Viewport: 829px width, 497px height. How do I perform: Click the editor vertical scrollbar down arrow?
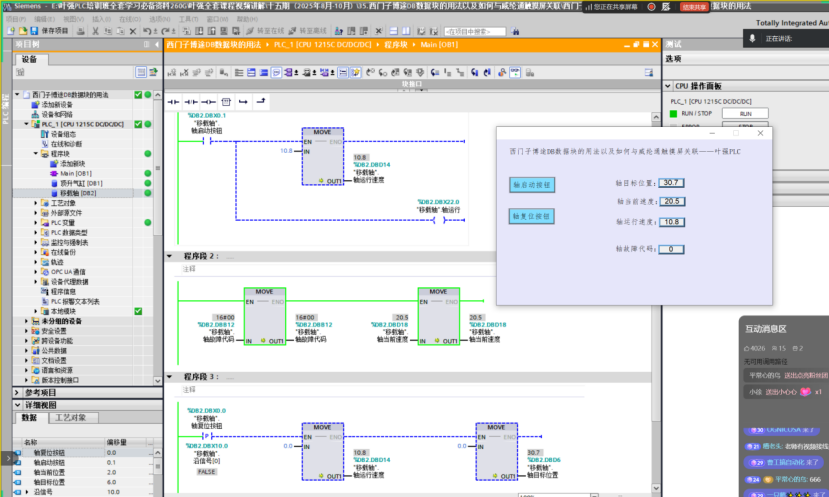(x=656, y=488)
